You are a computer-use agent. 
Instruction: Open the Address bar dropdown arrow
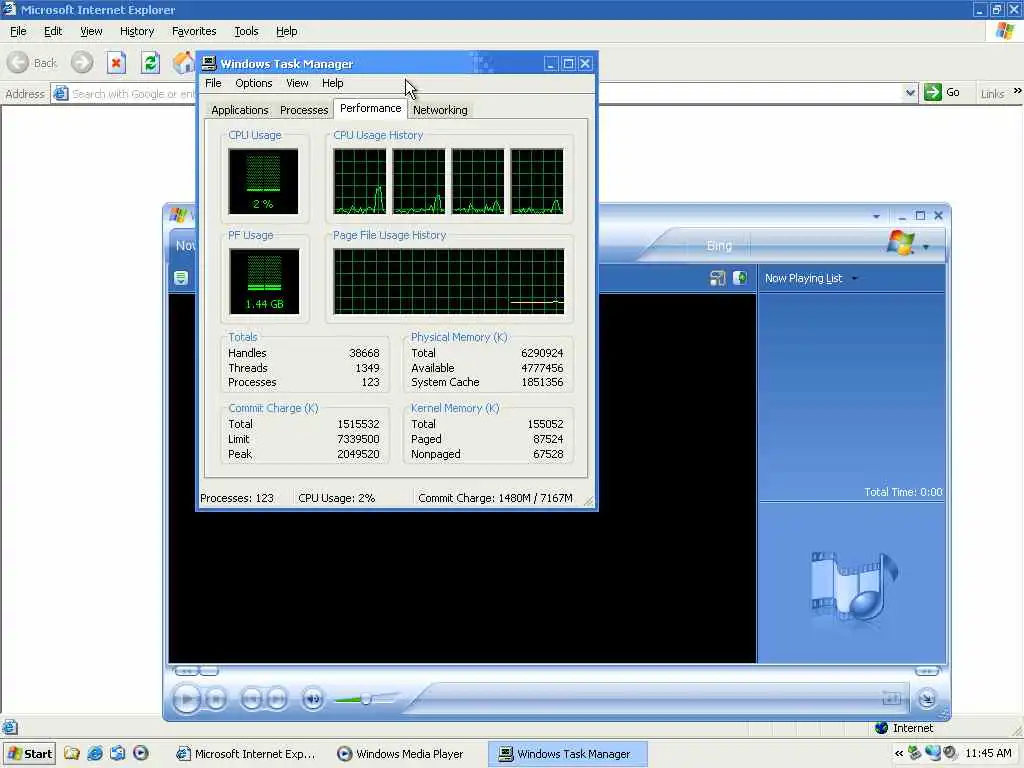coord(910,93)
